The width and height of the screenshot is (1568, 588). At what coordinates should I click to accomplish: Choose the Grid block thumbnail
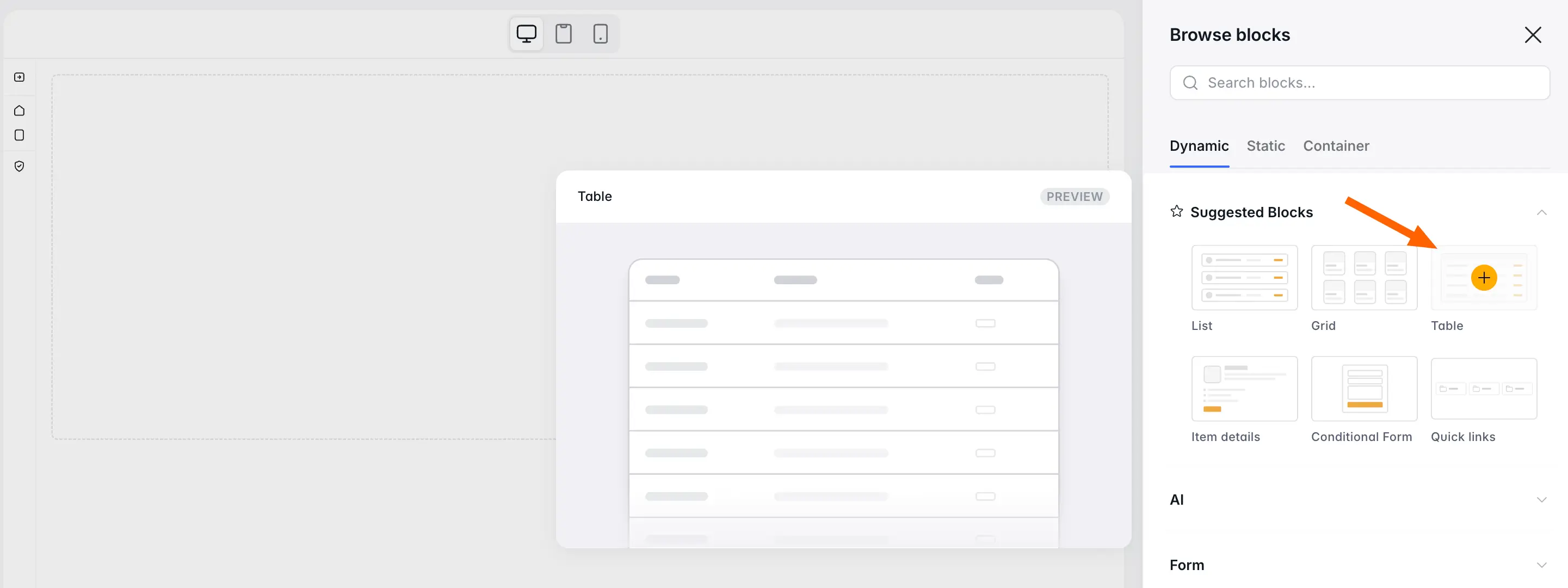[1363, 278]
